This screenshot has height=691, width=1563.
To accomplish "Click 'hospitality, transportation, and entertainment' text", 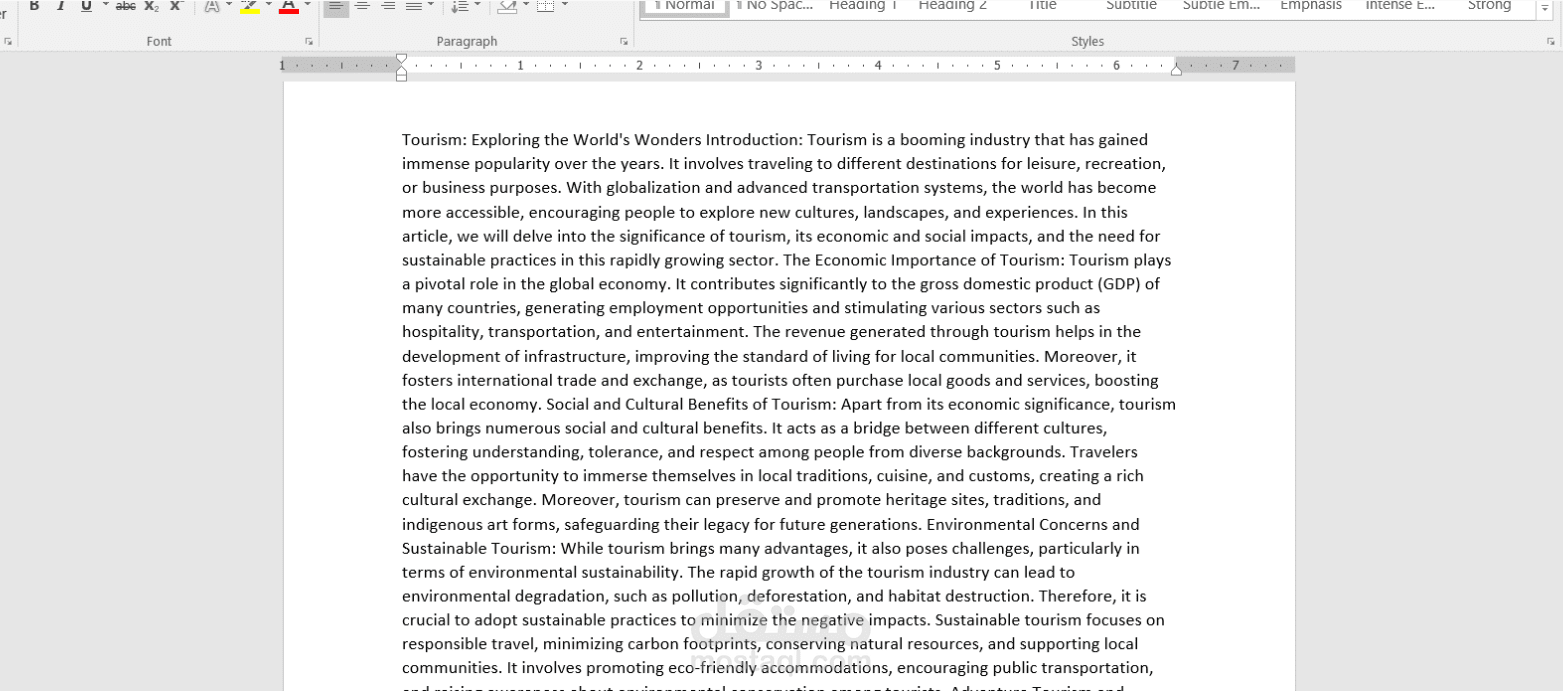I will click(x=574, y=332).
